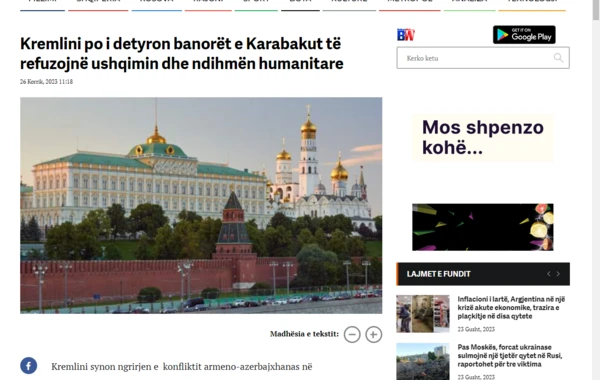The image size is (600, 380).
Task: Increase text size with the plus button
Action: pyautogui.click(x=373, y=334)
